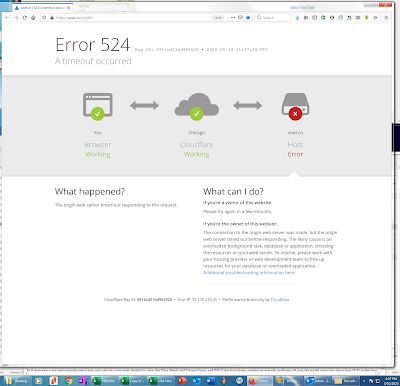Expand the toolbar overflow chevron

point(375,18)
